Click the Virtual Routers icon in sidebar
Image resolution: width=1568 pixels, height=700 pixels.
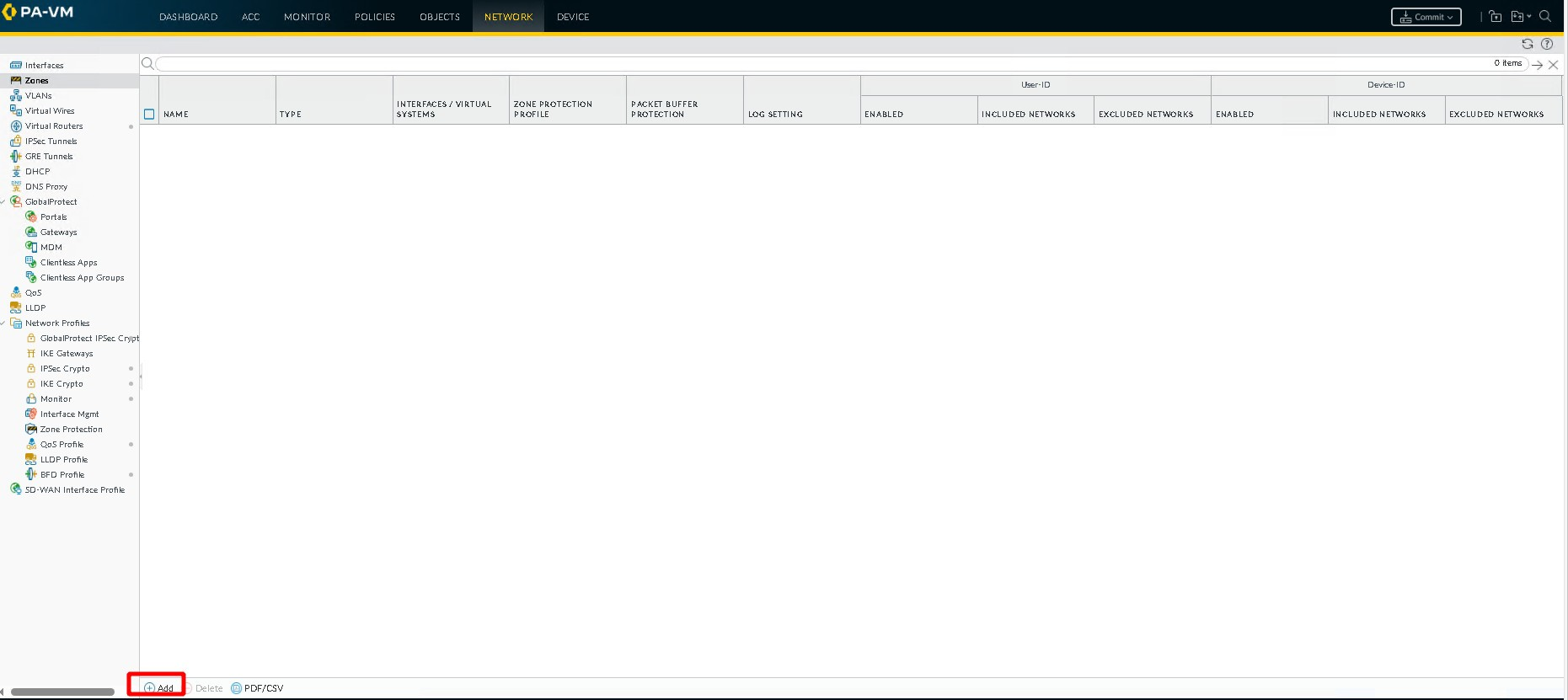(x=15, y=126)
